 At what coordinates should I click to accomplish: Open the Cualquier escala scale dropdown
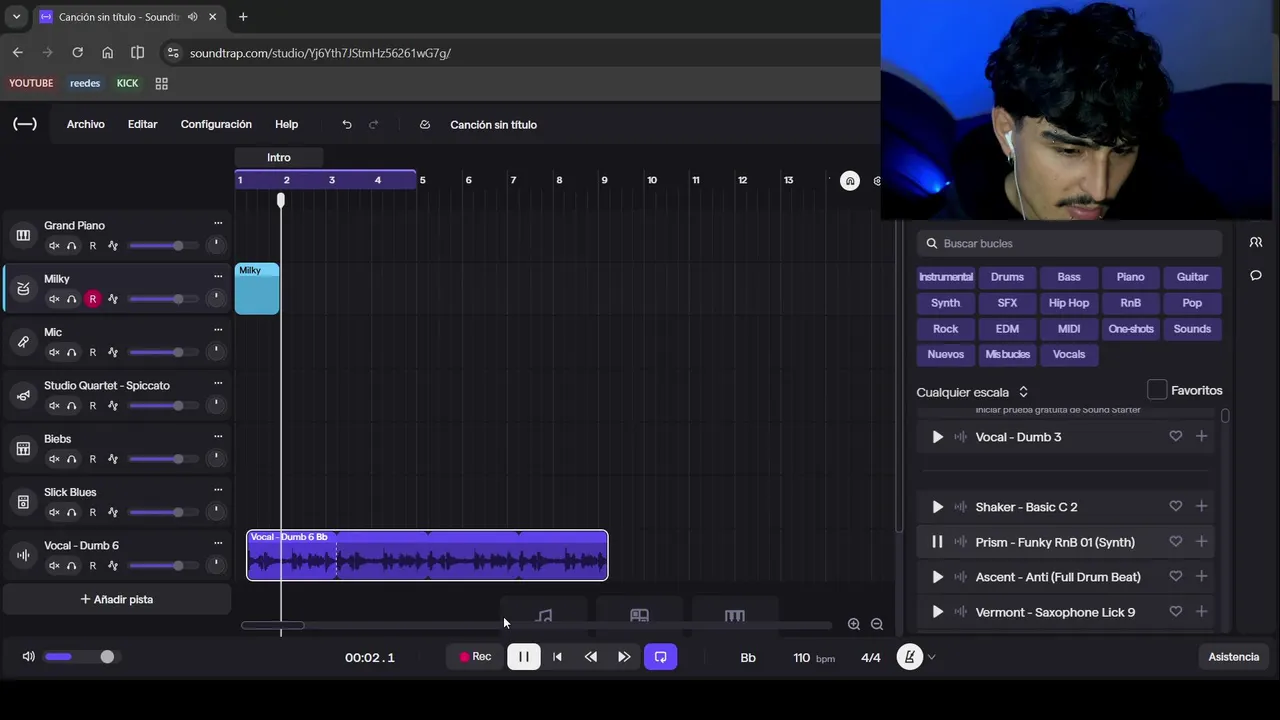pyautogui.click(x=972, y=392)
